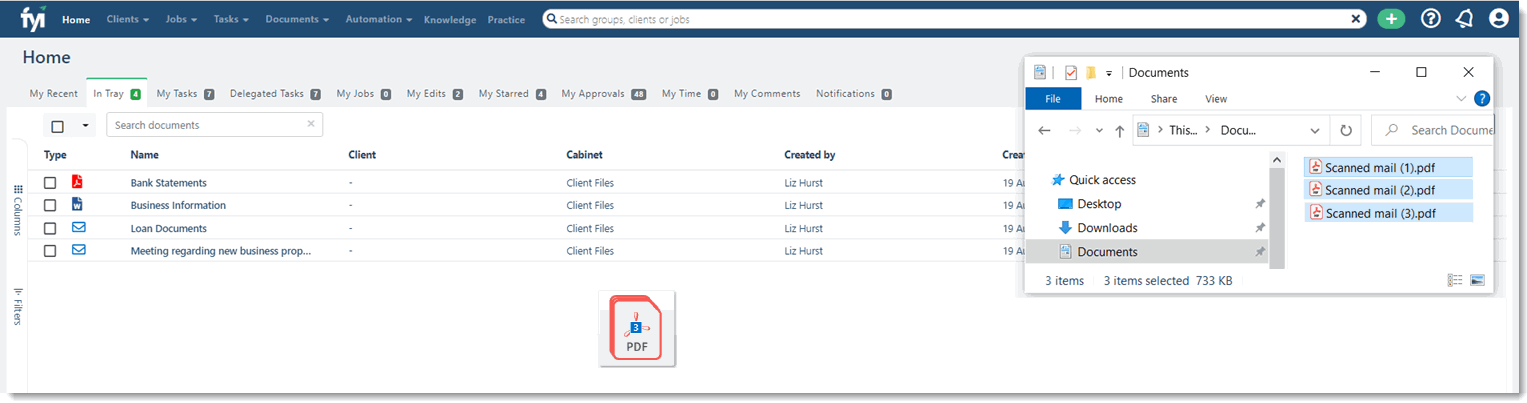This screenshot has height=403, width=1527.
Task: Go to Home in the navbar
Action: pyautogui.click(x=76, y=20)
